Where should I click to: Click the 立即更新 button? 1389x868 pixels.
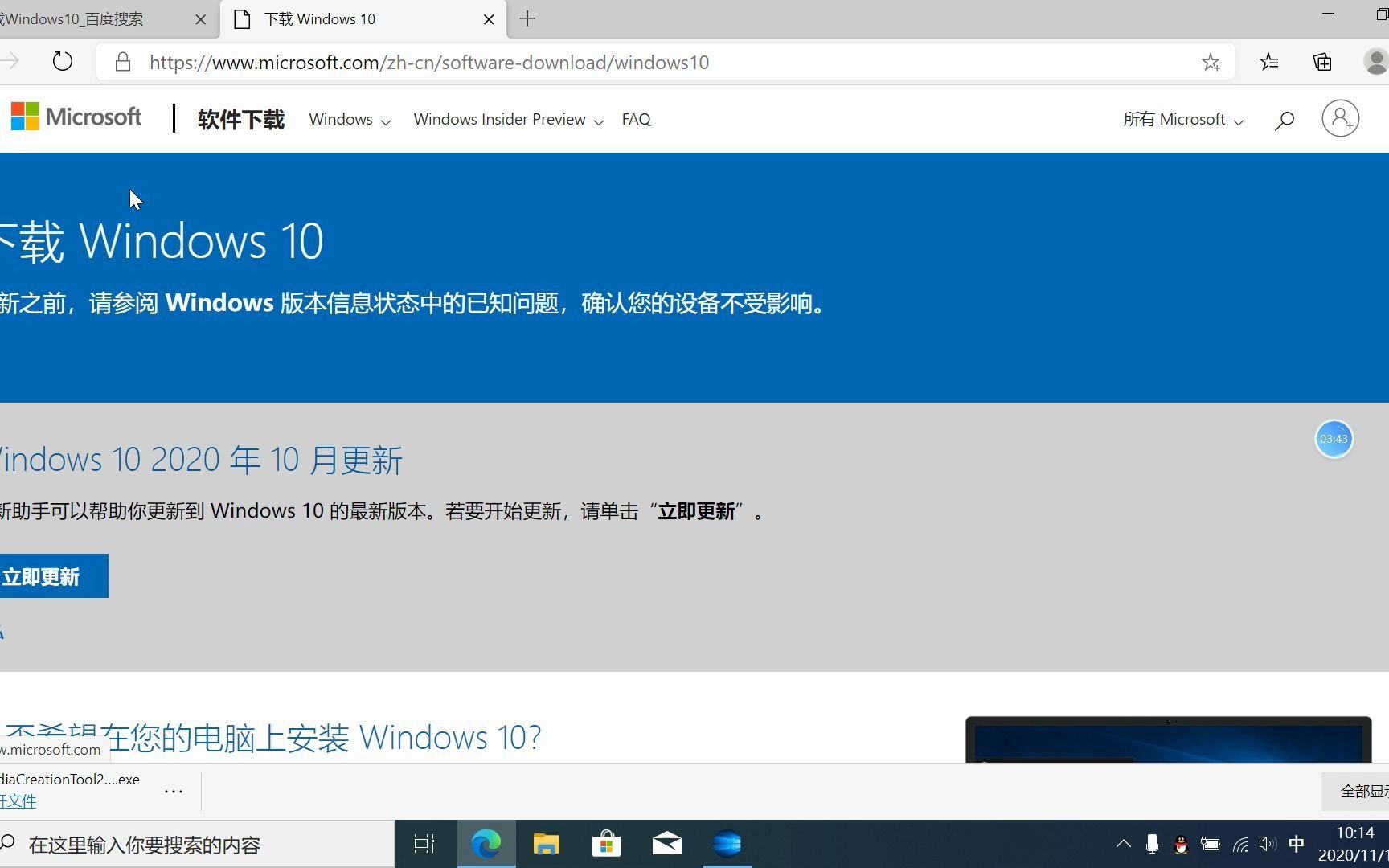(52, 575)
